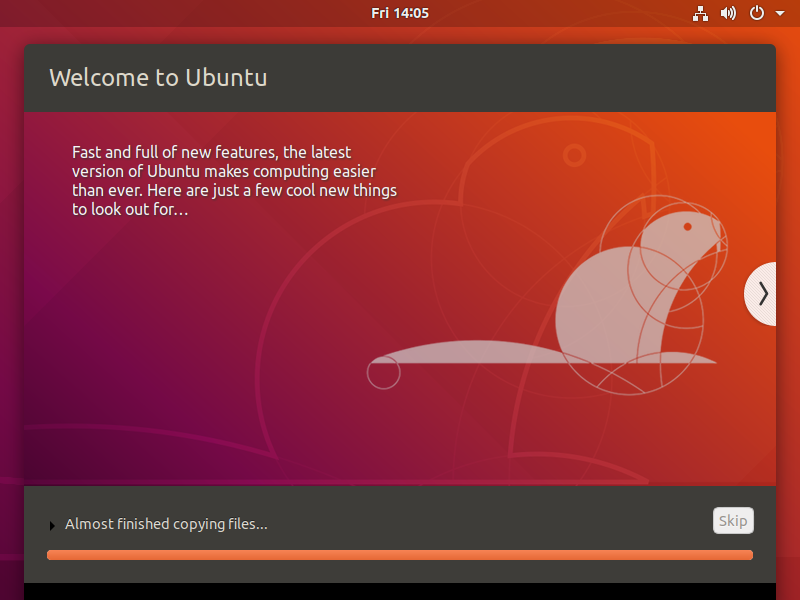
Task: Open the Fri 14:05 clock menu
Action: click(400, 13)
